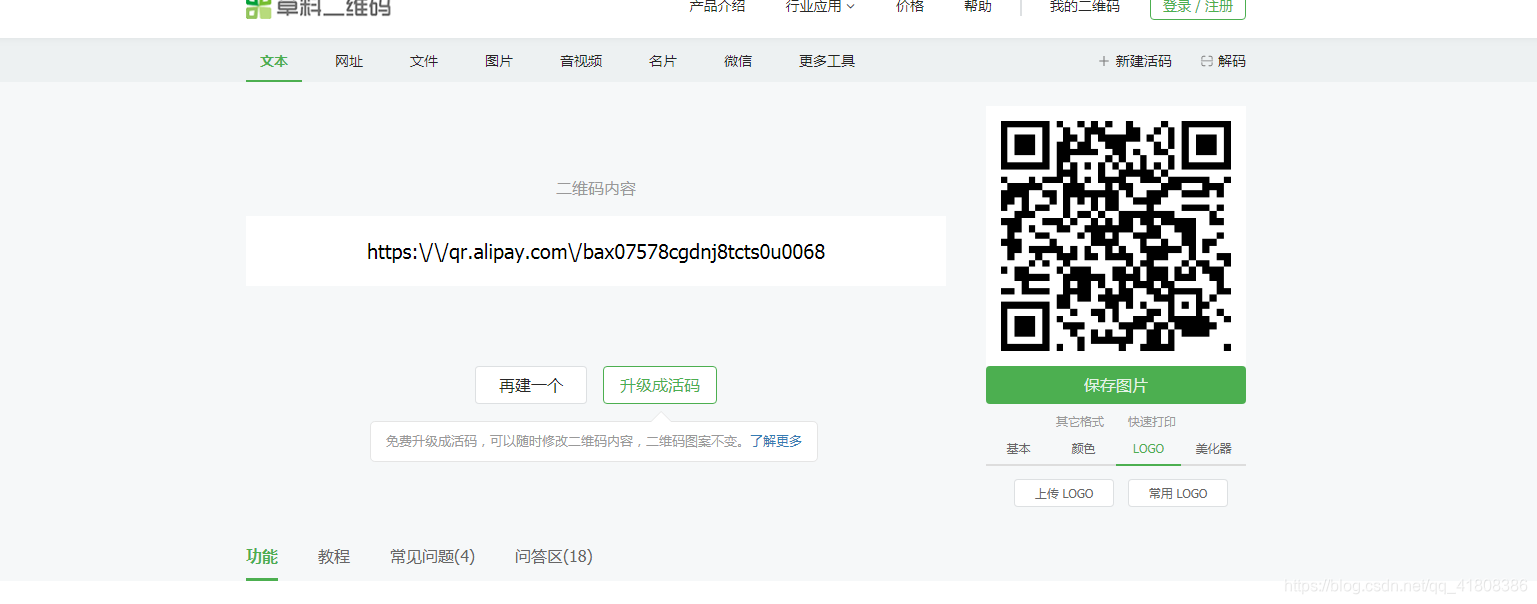Image resolution: width=1537 pixels, height=604 pixels.
Task: Click the QR content text field
Action: (x=596, y=251)
